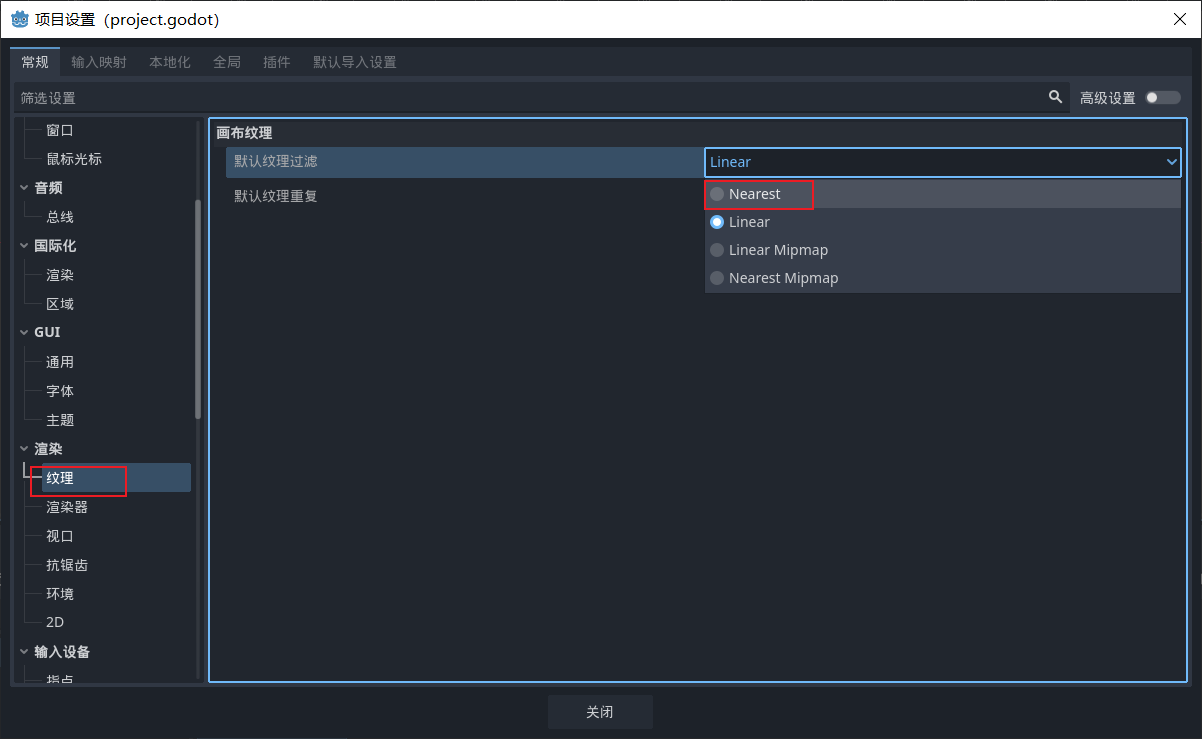Select 抗锯齿 in the settings tree
1202x739 pixels.
point(67,565)
